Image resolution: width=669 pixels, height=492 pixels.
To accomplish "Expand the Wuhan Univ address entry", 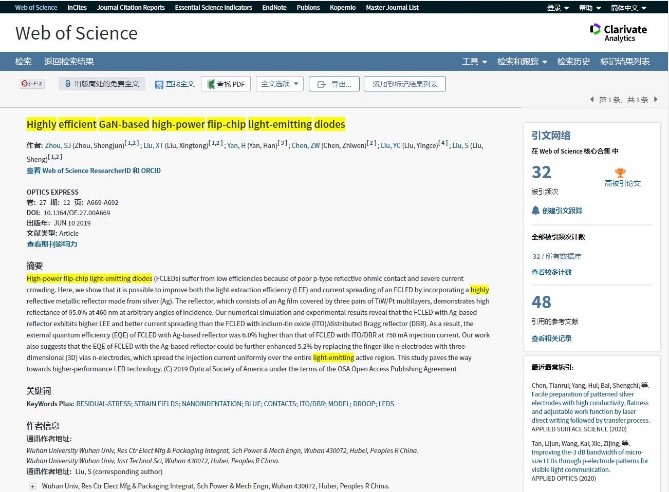I will click(32, 485).
